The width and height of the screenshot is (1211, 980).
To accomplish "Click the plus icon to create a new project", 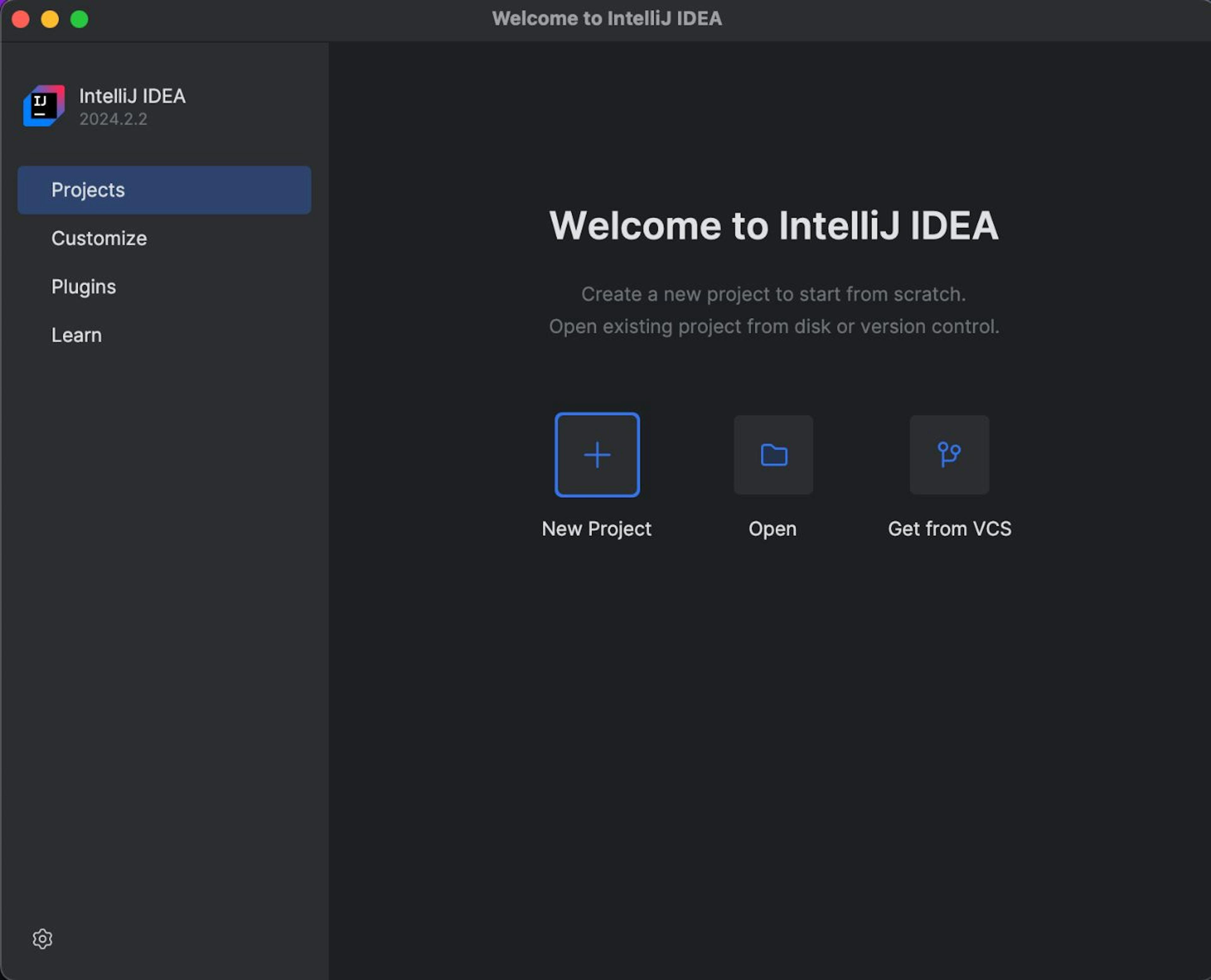I will [597, 454].
